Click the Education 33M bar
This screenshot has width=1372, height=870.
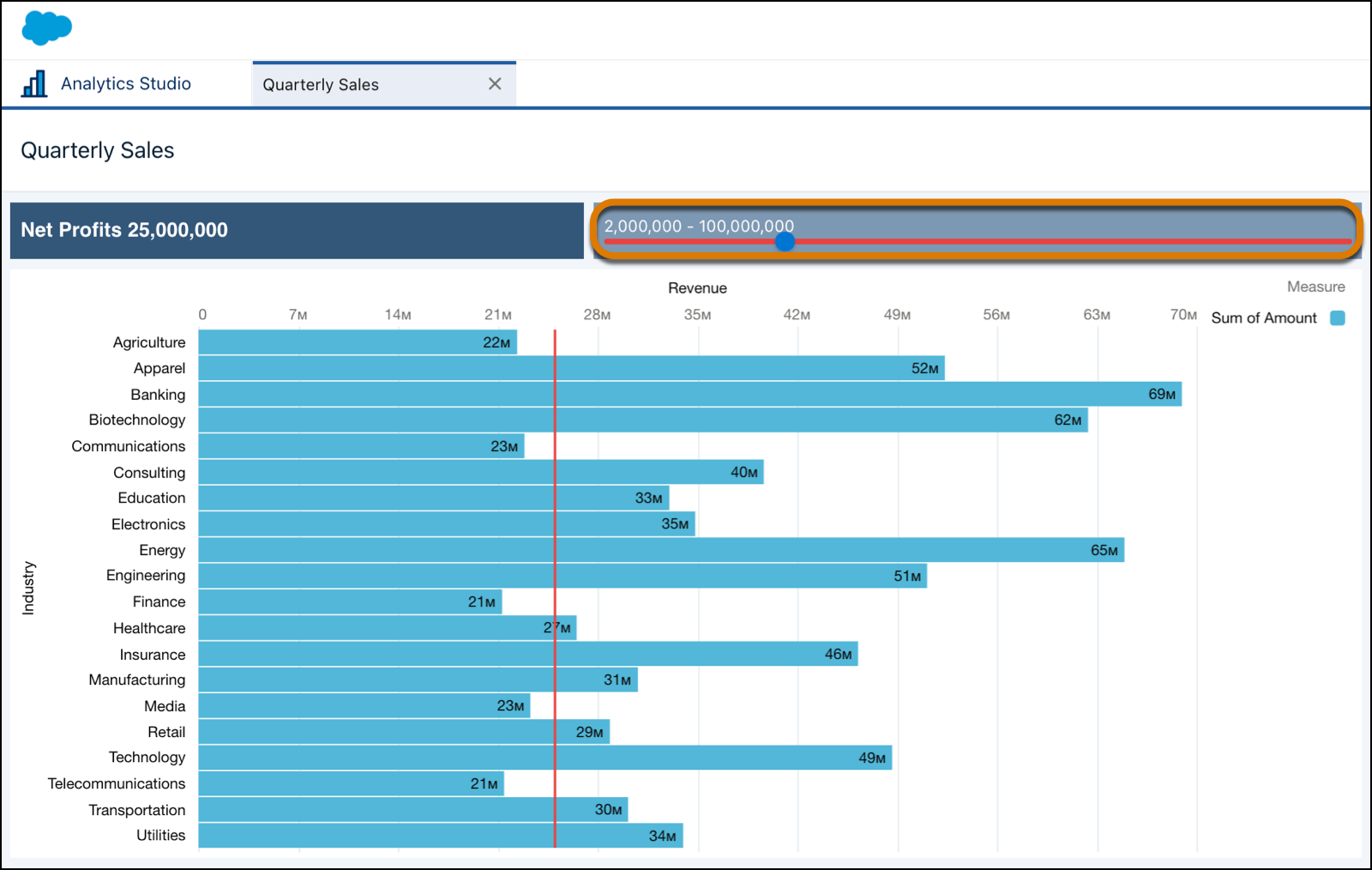[x=434, y=498]
